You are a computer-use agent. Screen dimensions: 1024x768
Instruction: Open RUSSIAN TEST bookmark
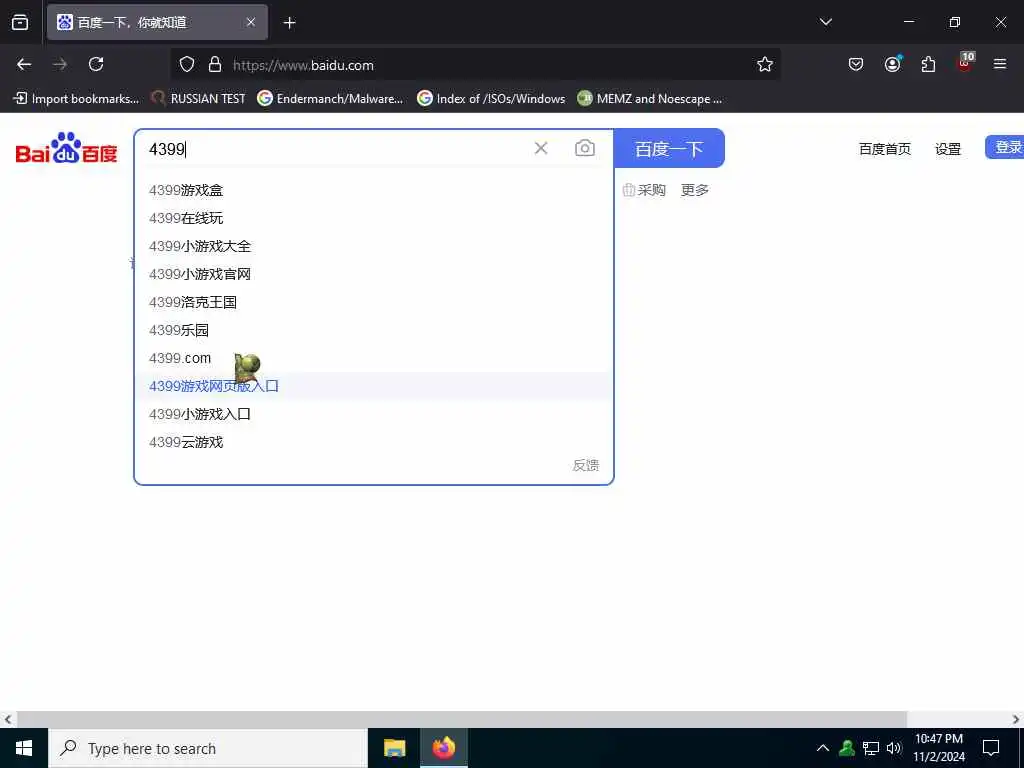pos(198,99)
